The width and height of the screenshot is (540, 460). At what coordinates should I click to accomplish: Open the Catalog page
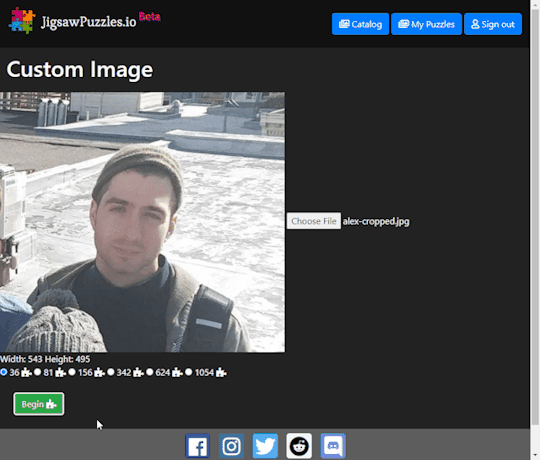pos(360,24)
